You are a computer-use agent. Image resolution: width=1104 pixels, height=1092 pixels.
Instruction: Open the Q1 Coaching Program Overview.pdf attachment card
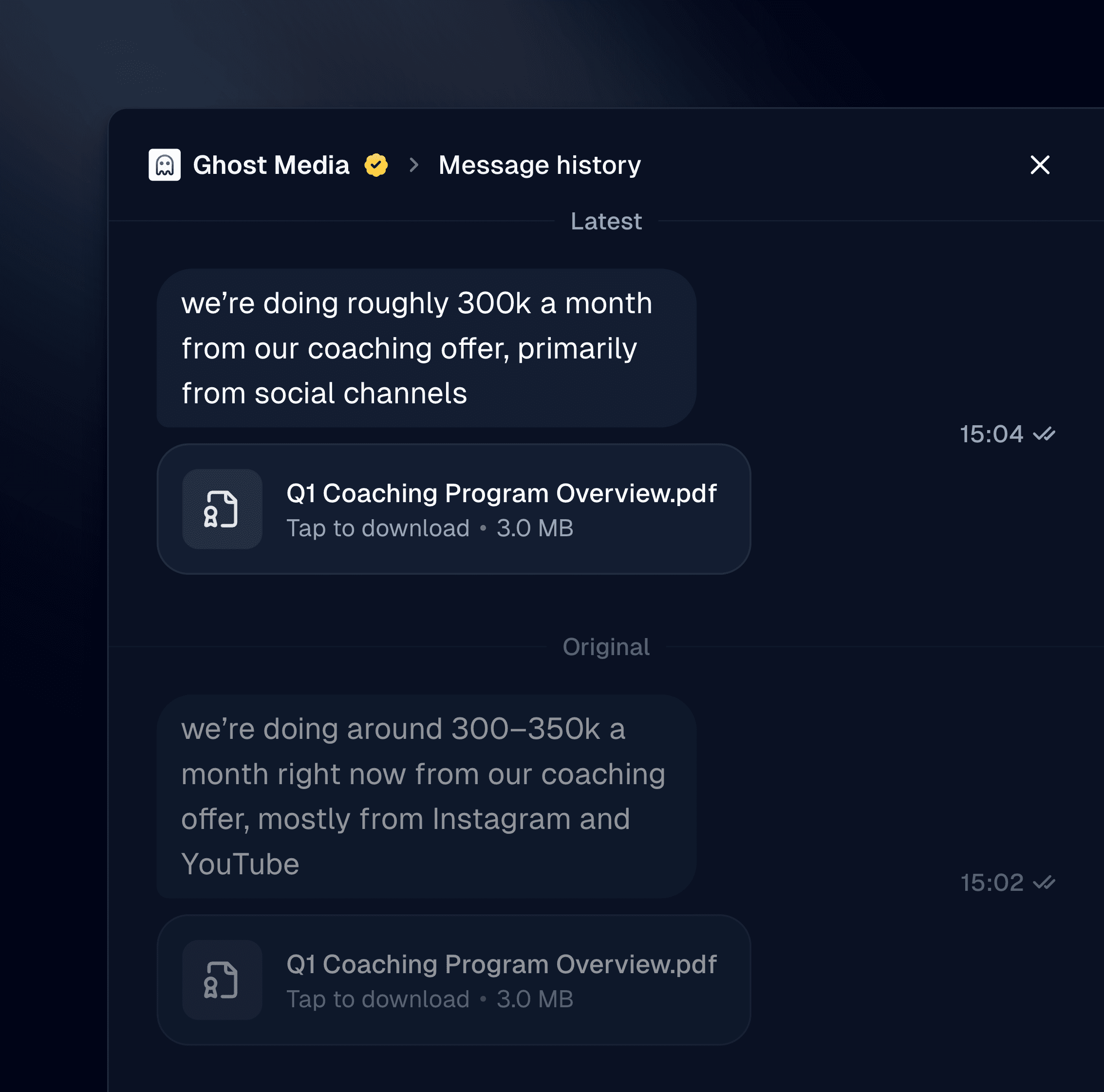(454, 508)
